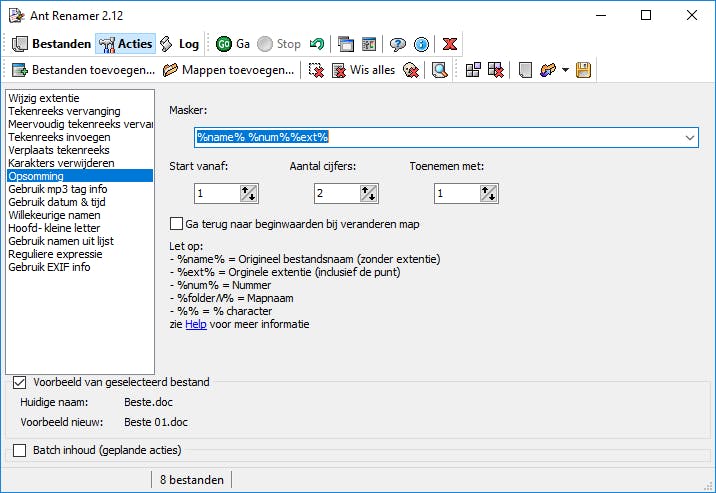Image resolution: width=716 pixels, height=493 pixels.
Task: Check Batch inhoud (geplande acties)
Action: (20, 450)
